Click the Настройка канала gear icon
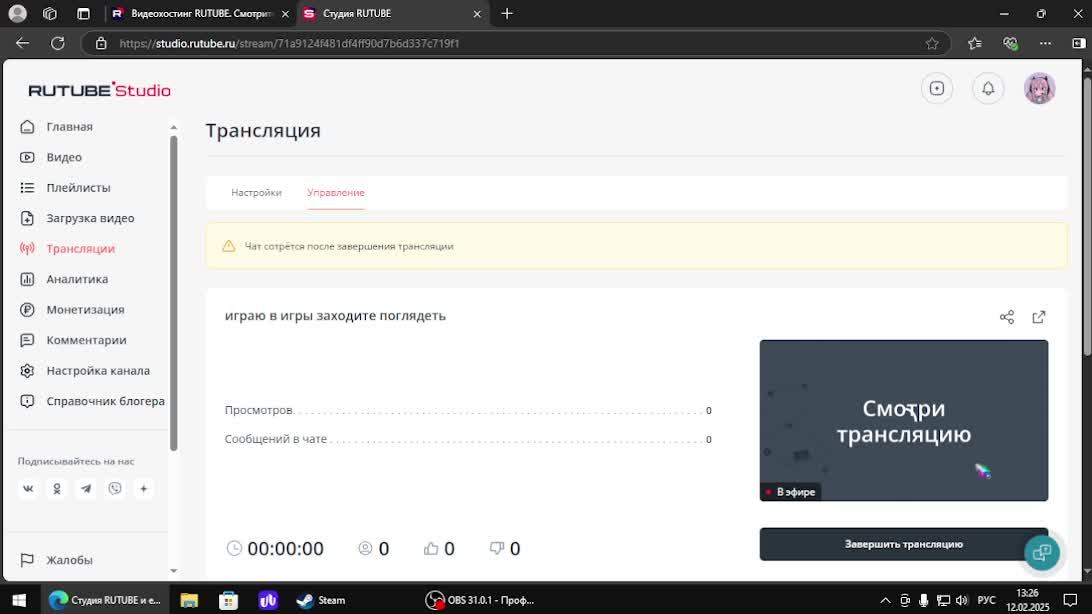The image size is (1092, 614). [27, 371]
